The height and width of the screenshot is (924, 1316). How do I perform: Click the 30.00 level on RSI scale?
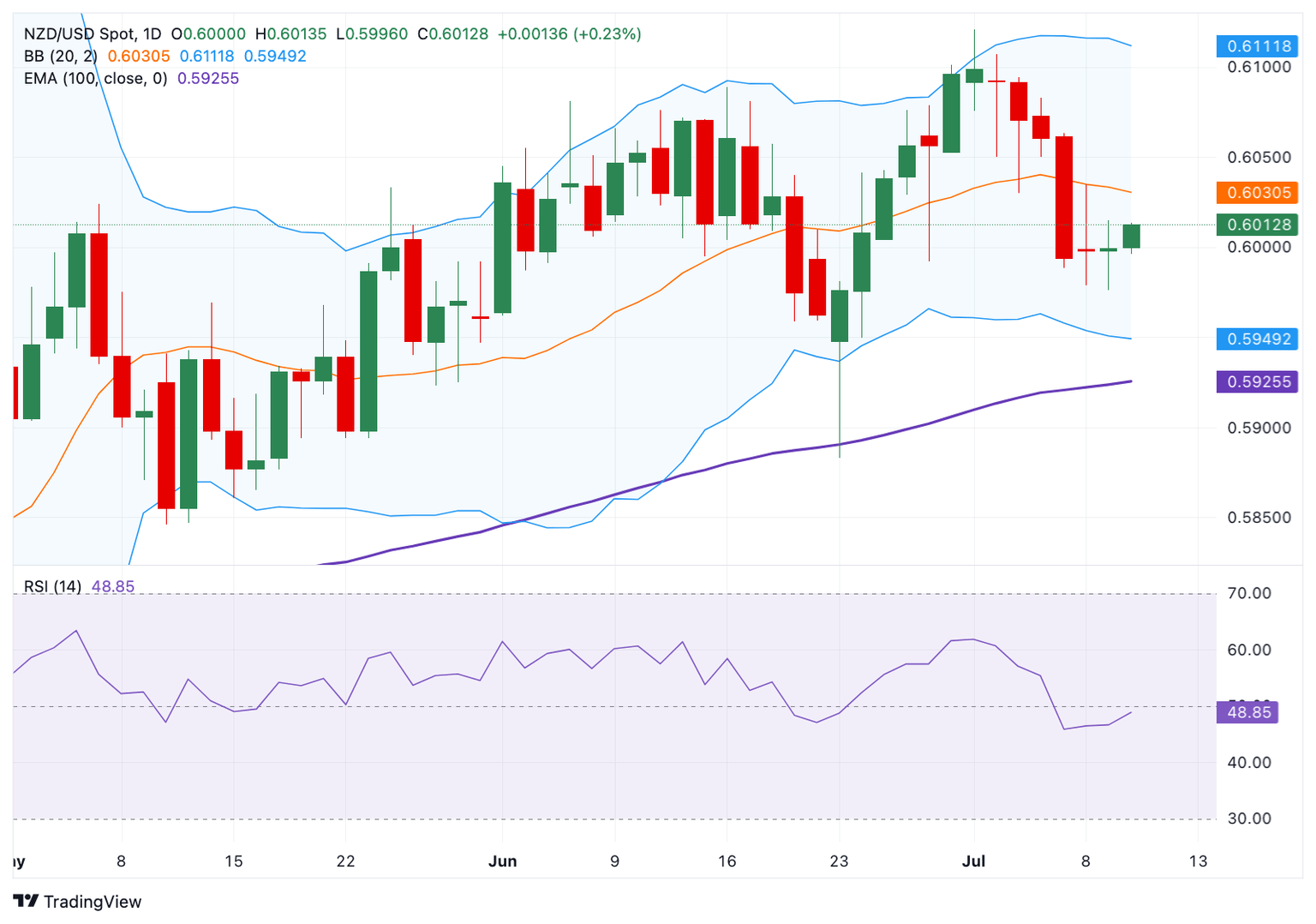pyautogui.click(x=1249, y=819)
